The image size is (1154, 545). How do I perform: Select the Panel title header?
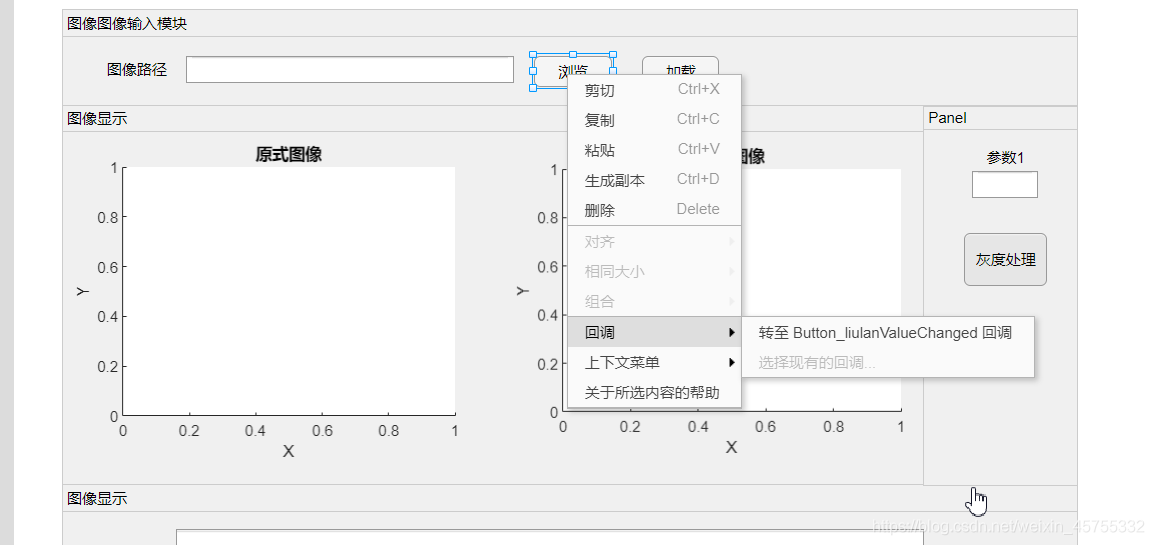tap(947, 118)
